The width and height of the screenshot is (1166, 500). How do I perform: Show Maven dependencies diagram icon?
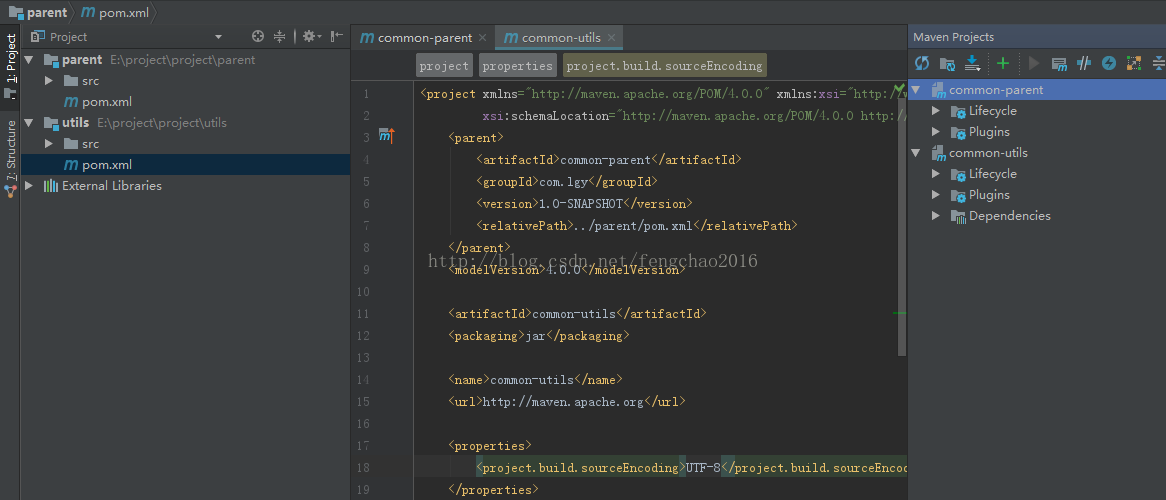point(1133,63)
